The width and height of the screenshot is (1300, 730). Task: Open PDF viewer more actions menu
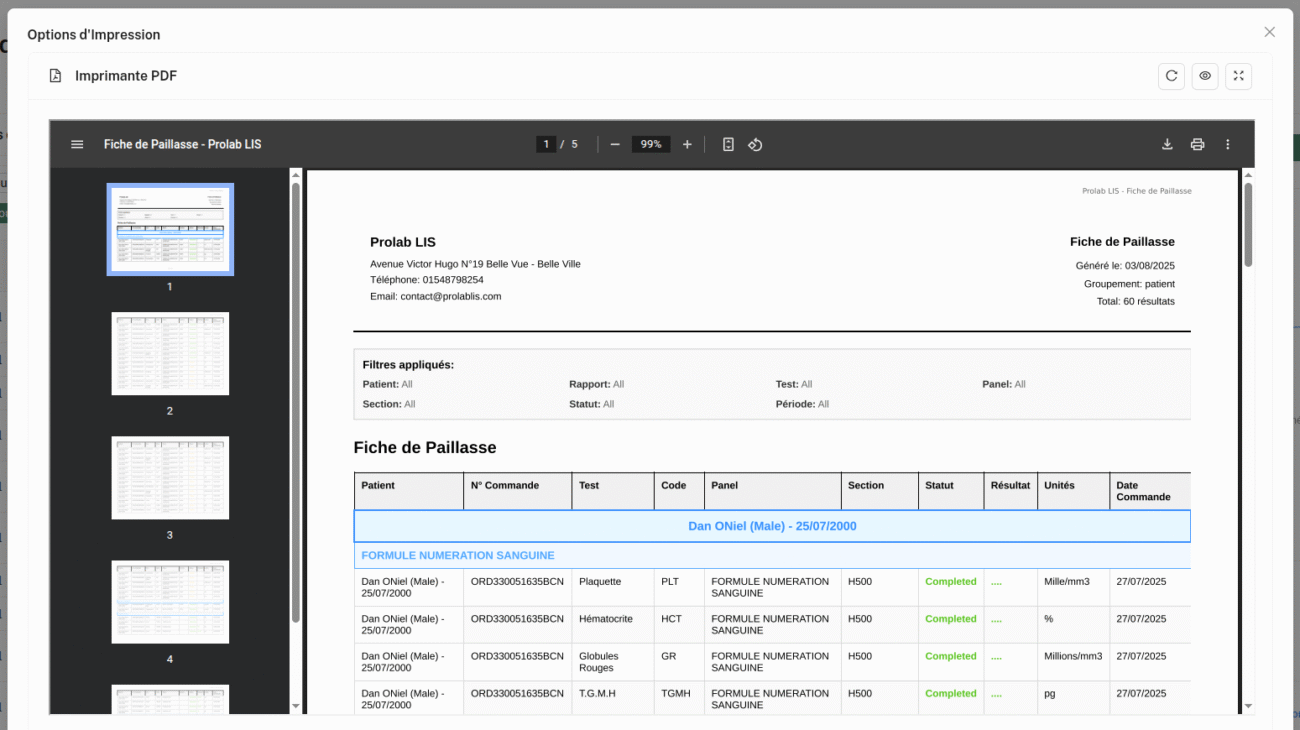pyautogui.click(x=1228, y=144)
